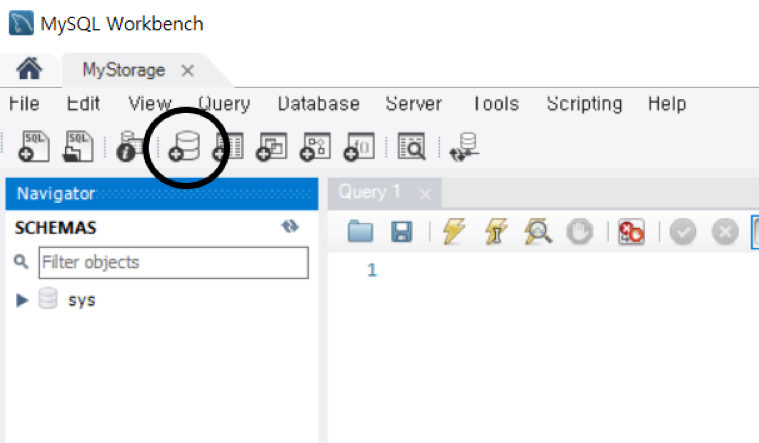Create a new view

pyautogui.click(x=272, y=146)
